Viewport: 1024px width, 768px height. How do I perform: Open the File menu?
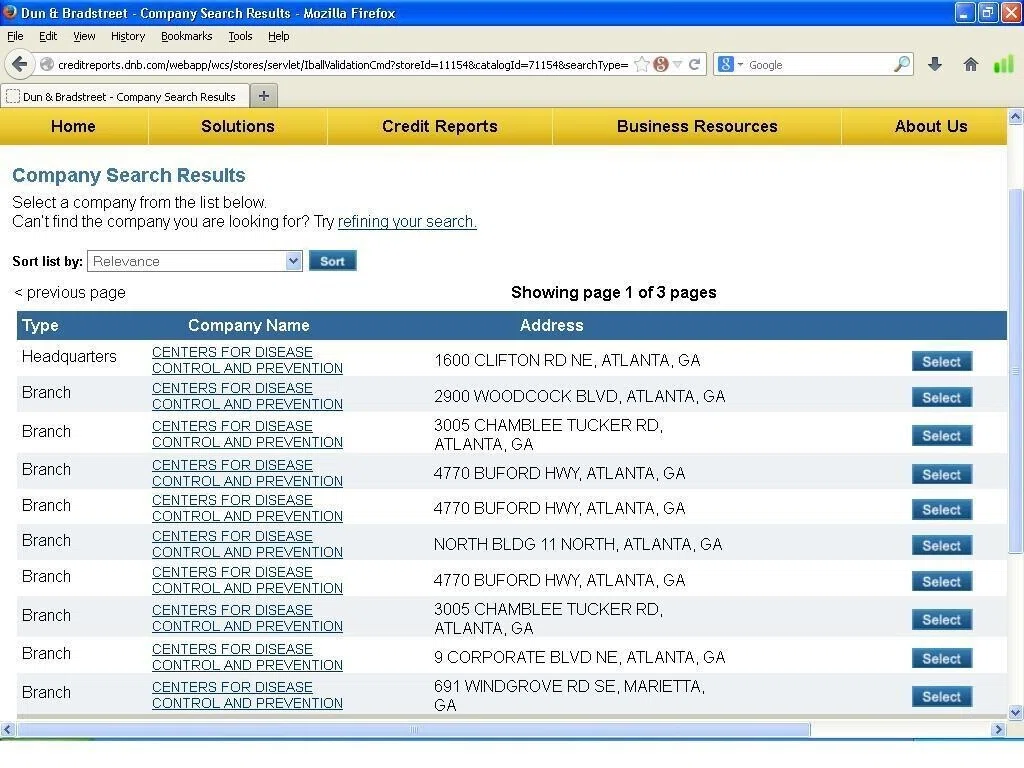click(x=15, y=37)
